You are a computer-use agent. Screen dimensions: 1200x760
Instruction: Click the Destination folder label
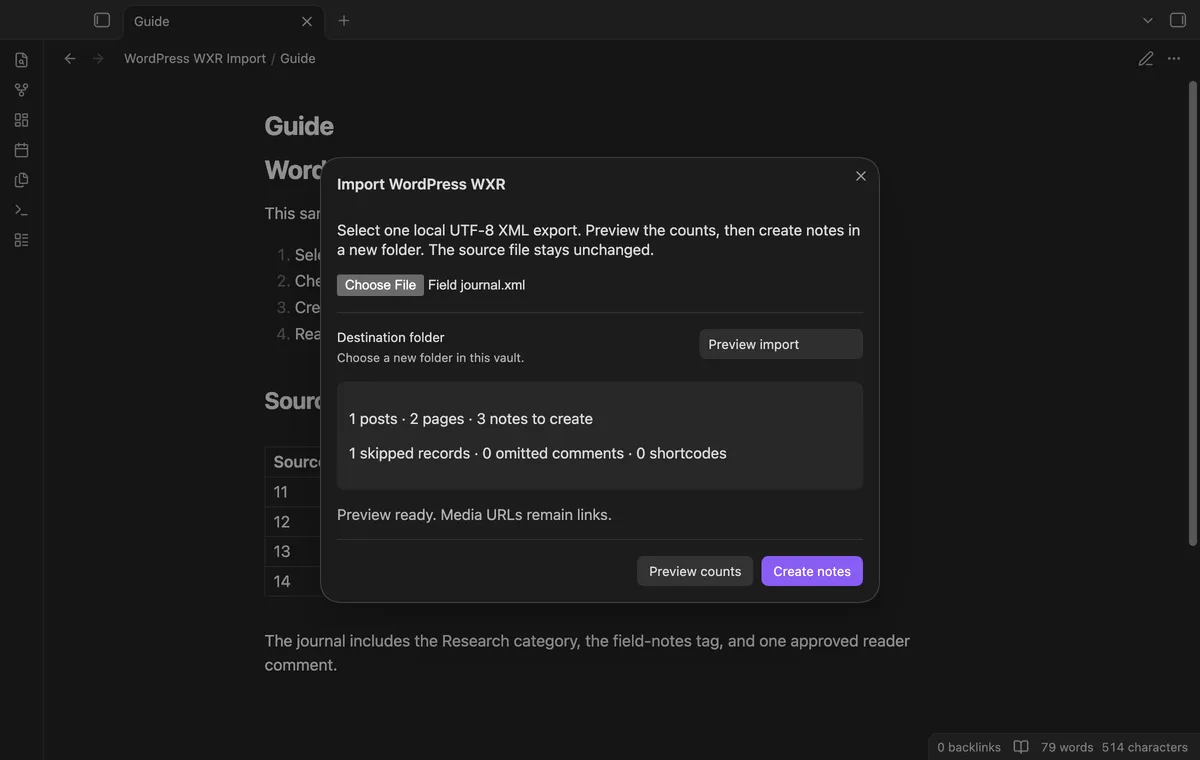click(x=391, y=337)
